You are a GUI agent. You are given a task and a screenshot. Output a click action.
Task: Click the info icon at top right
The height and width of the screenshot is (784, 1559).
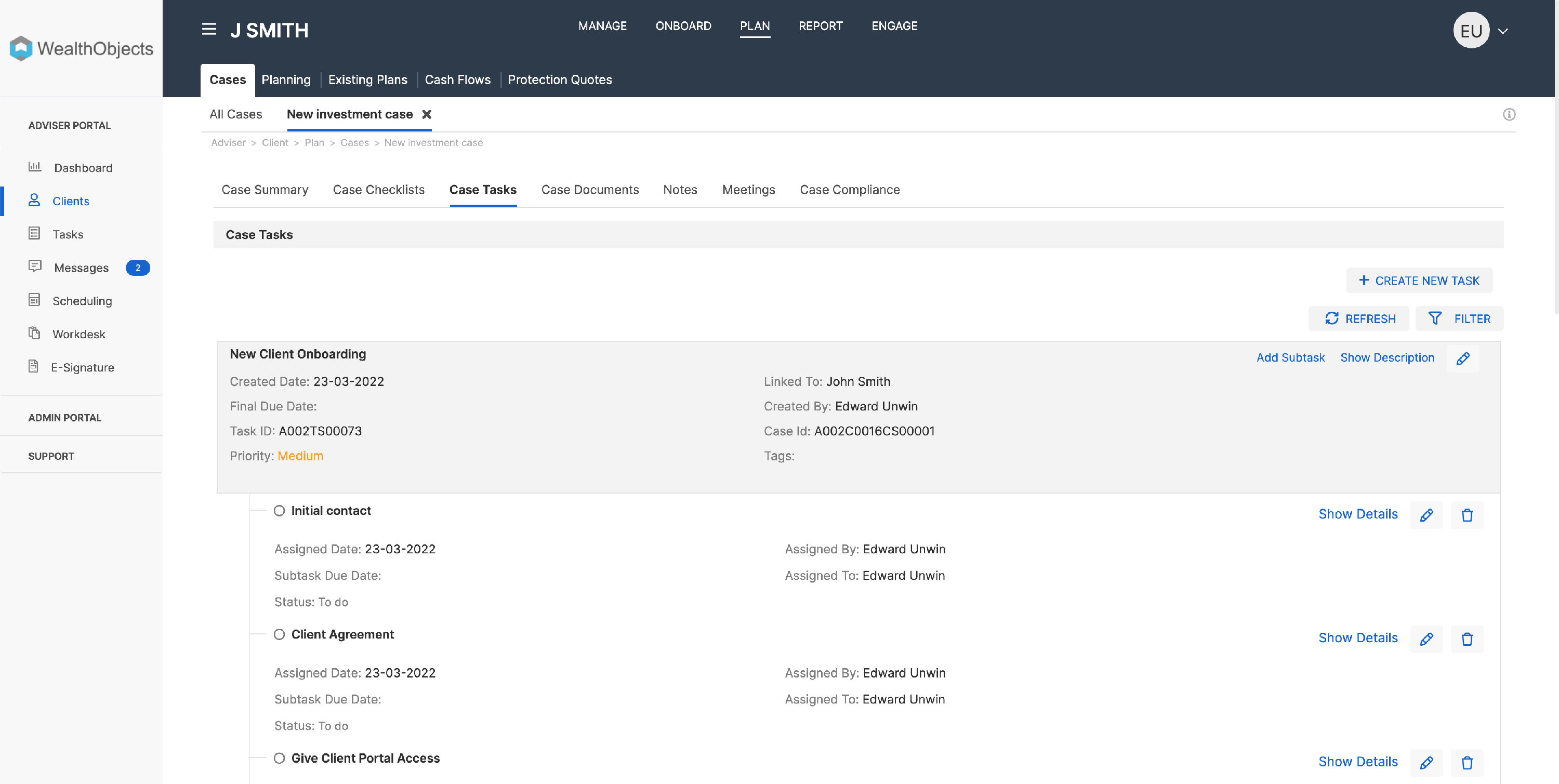pos(1509,114)
